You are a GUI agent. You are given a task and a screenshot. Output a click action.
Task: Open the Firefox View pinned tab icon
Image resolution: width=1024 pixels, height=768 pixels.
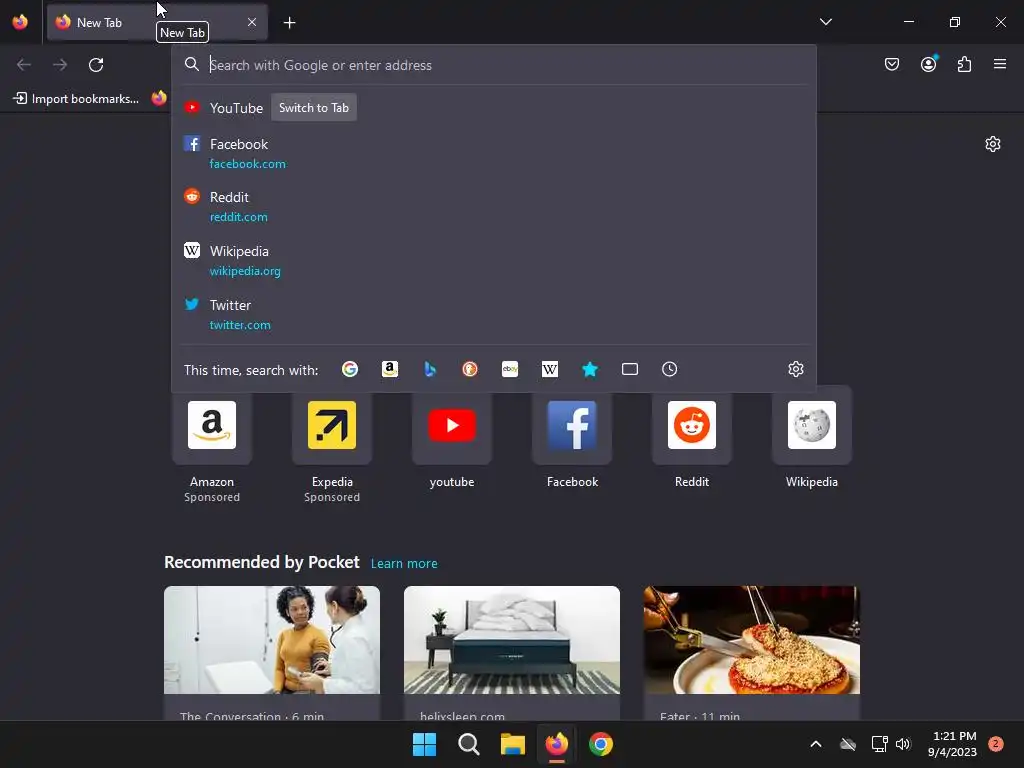20,22
